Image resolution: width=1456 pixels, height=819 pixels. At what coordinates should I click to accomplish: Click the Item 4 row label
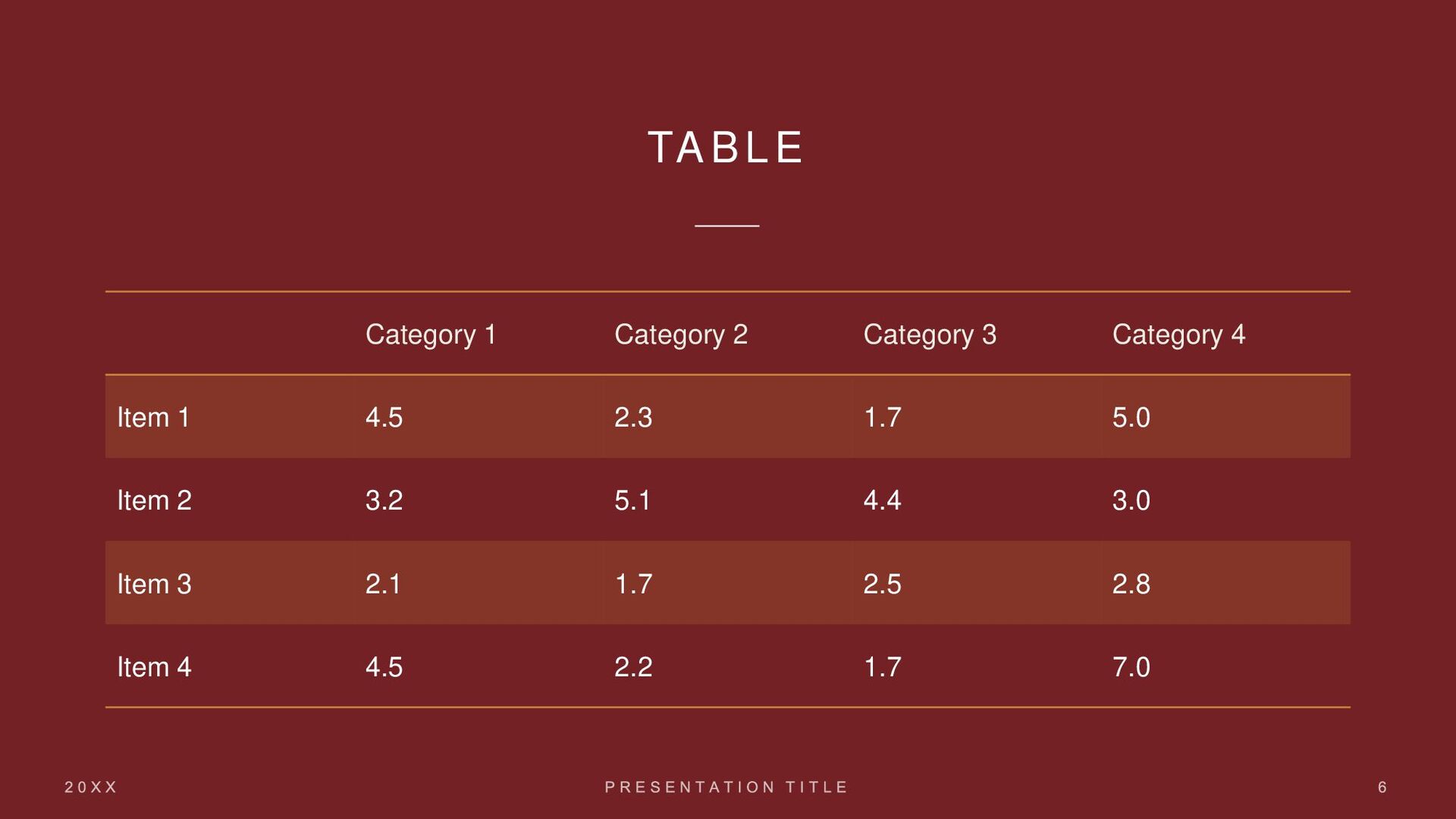click(154, 667)
